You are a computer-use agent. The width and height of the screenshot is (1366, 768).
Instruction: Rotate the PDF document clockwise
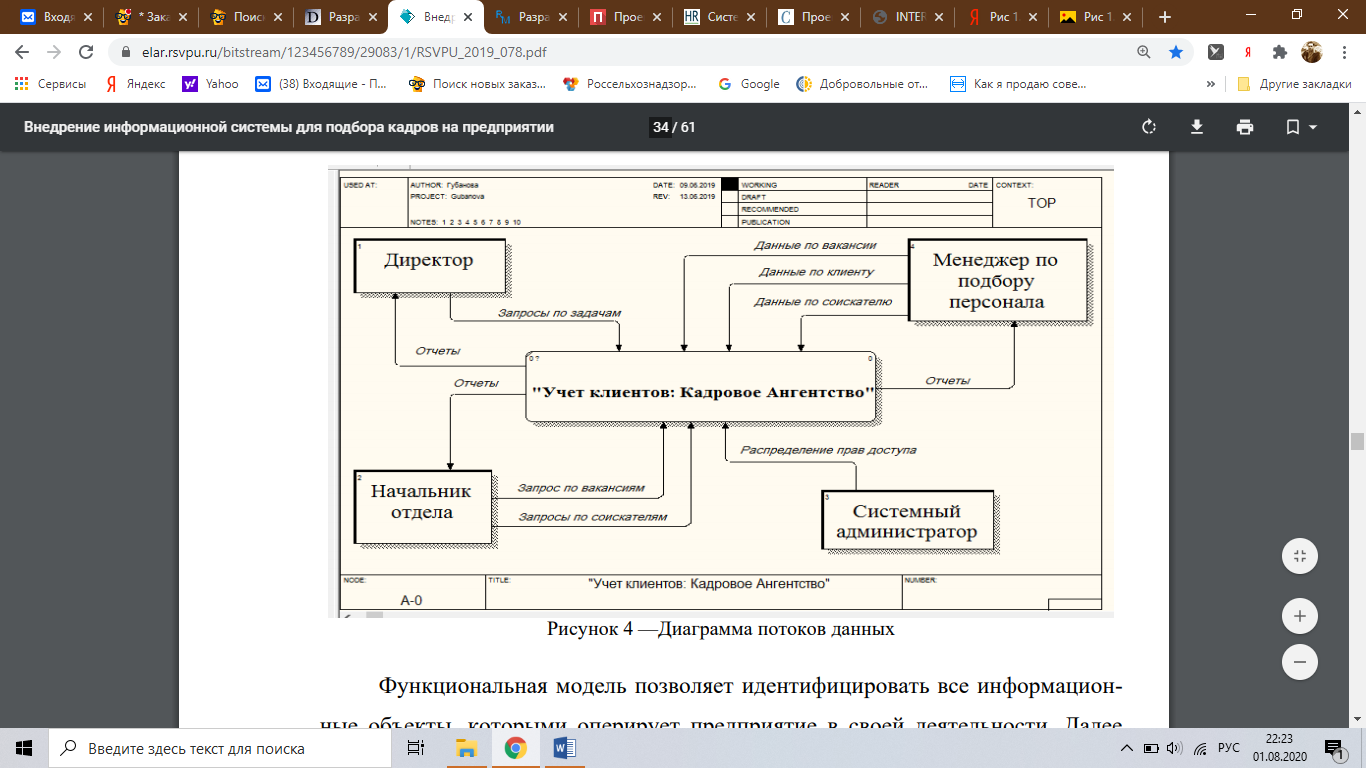pos(1148,127)
